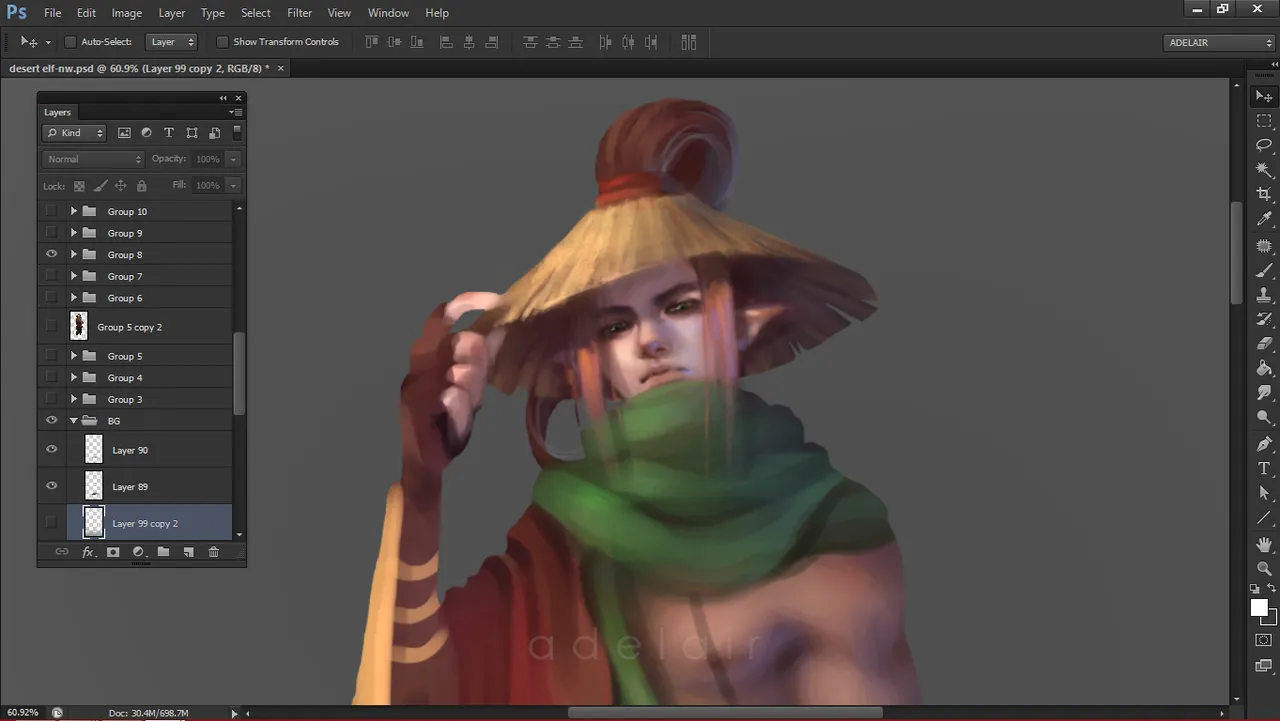Hide Layer 90 using its eye icon

coord(52,450)
